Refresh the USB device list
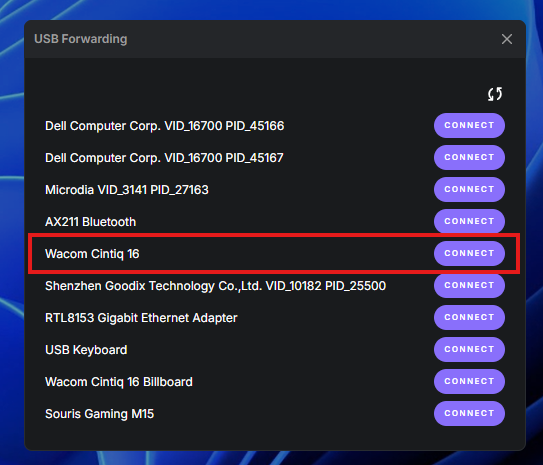Screen dimensions: 543x465 point(495,94)
